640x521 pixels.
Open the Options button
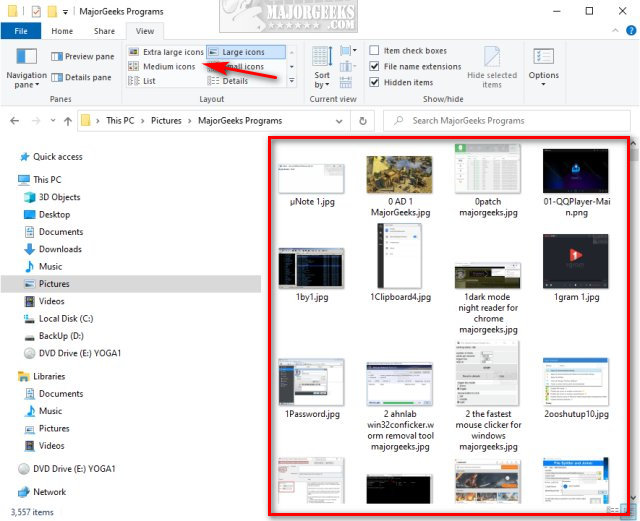(x=543, y=67)
